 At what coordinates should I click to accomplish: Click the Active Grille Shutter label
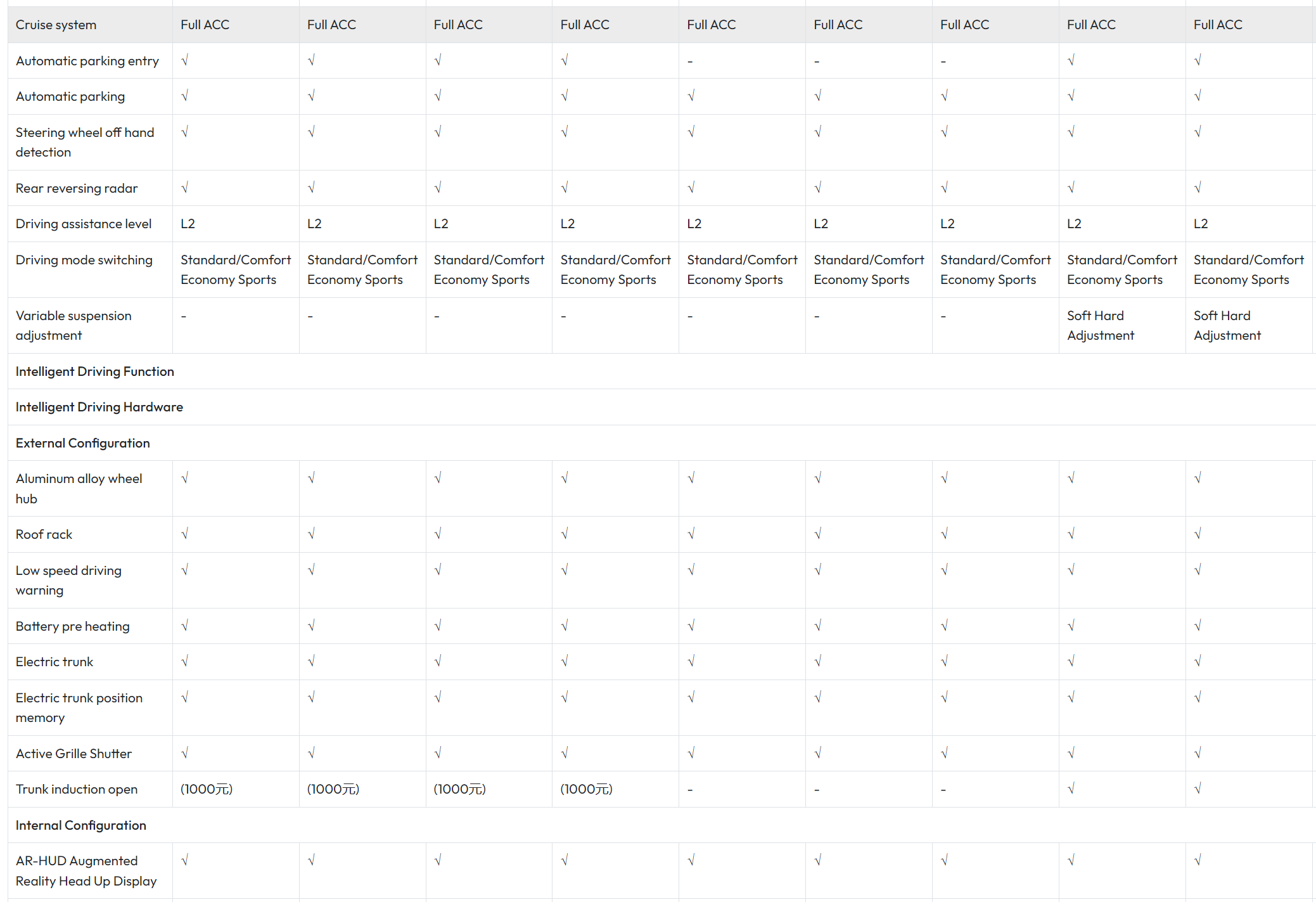click(x=74, y=754)
